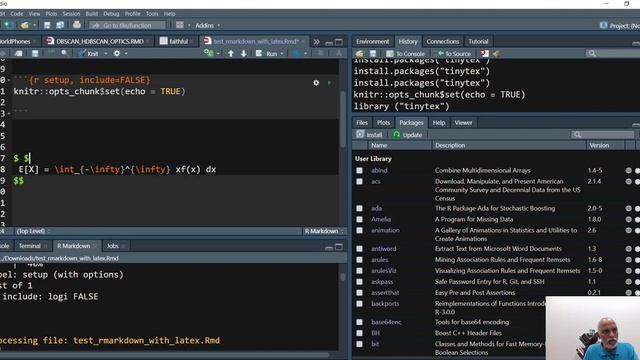Check the arulesViz package checkbox
The height and width of the screenshot is (360, 640).
click(x=359, y=271)
